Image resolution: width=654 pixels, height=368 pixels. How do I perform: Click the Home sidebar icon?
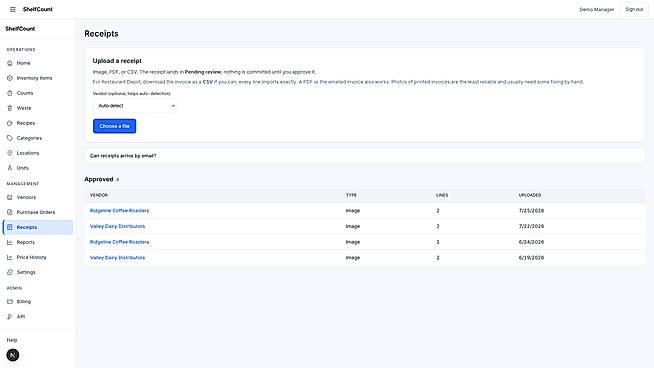[10, 63]
